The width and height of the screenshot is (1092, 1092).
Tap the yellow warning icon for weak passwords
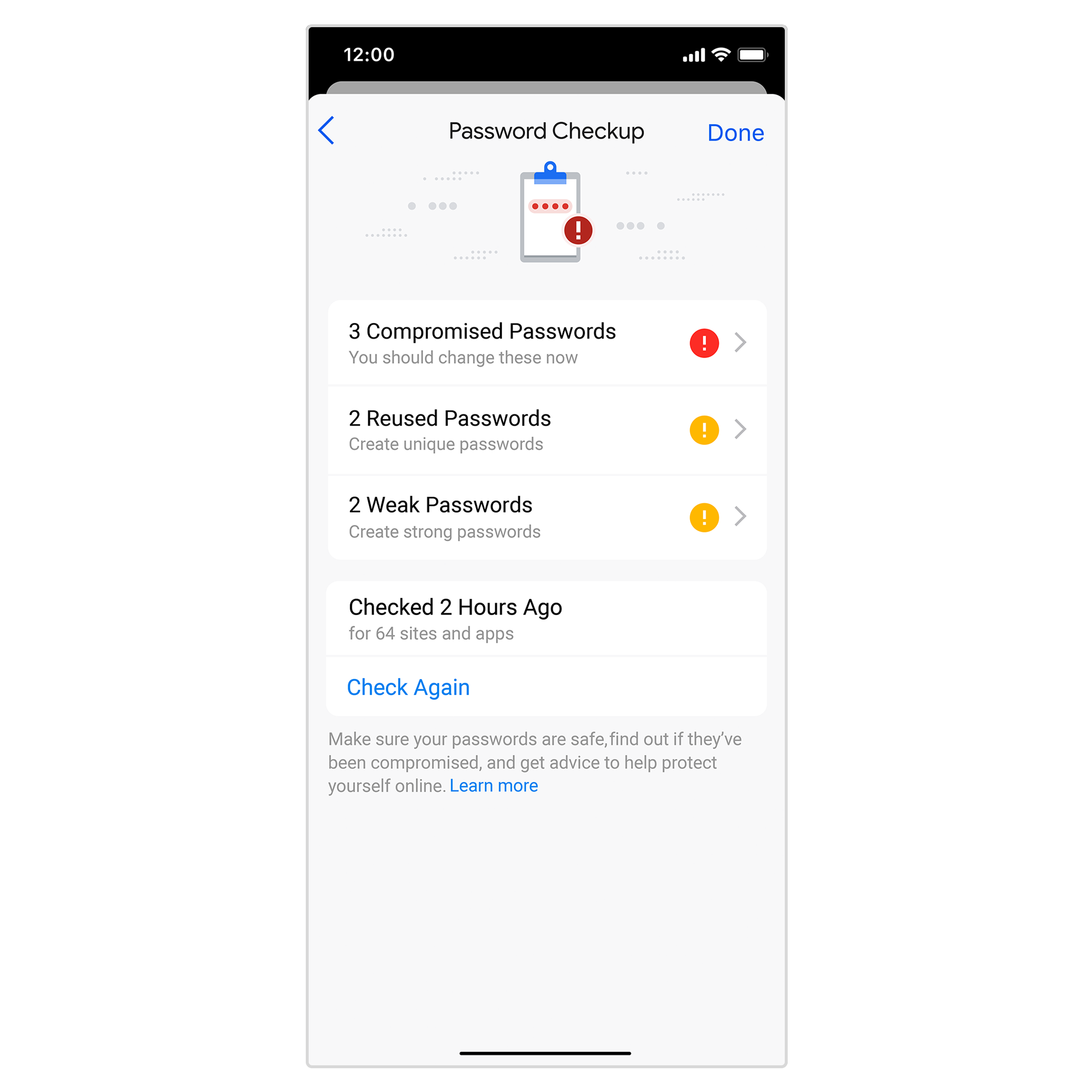coord(705,517)
